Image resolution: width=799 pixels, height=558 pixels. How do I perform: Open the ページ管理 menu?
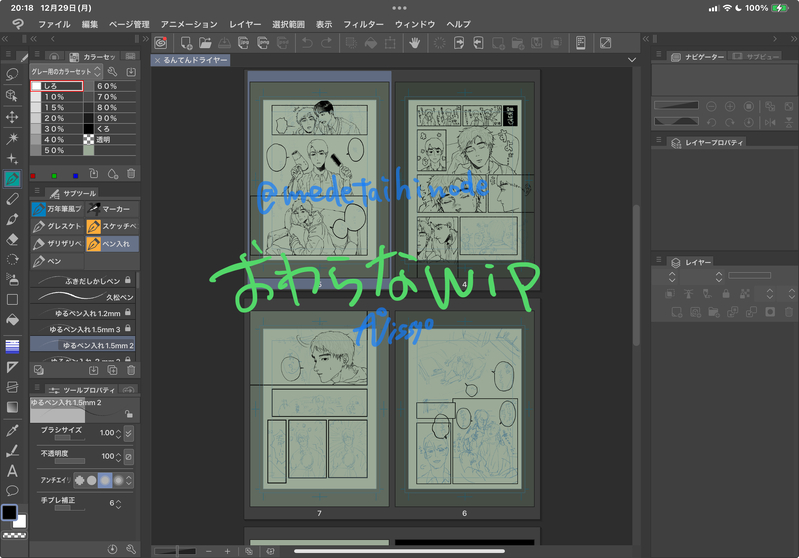coord(129,24)
